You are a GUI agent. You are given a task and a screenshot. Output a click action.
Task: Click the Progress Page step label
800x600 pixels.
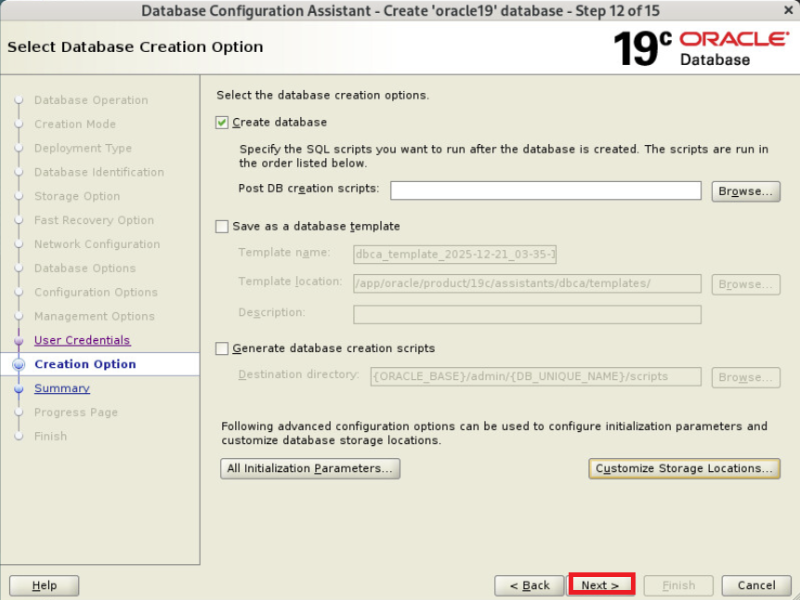[x=76, y=412]
